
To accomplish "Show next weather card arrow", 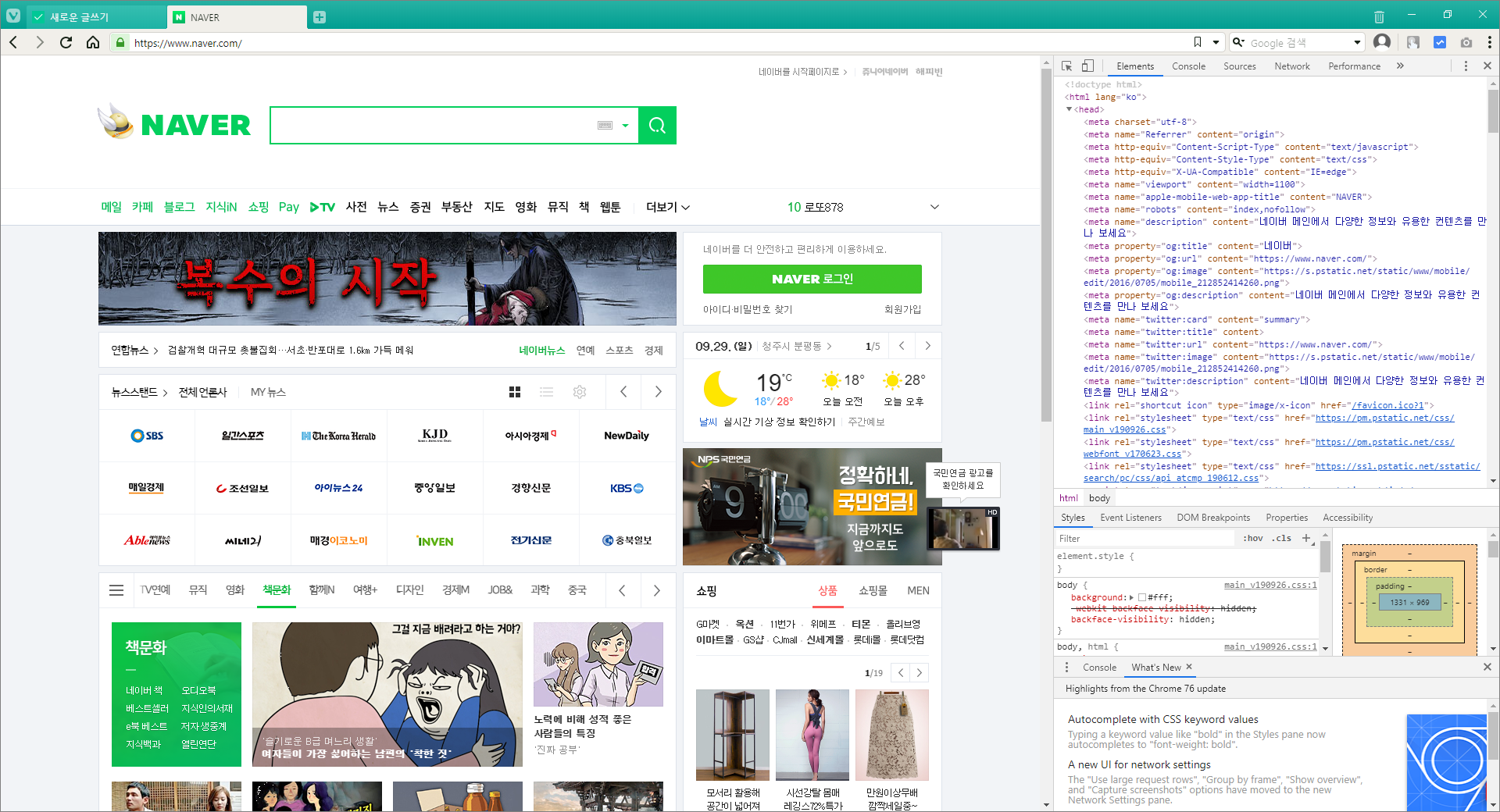I will (927, 346).
